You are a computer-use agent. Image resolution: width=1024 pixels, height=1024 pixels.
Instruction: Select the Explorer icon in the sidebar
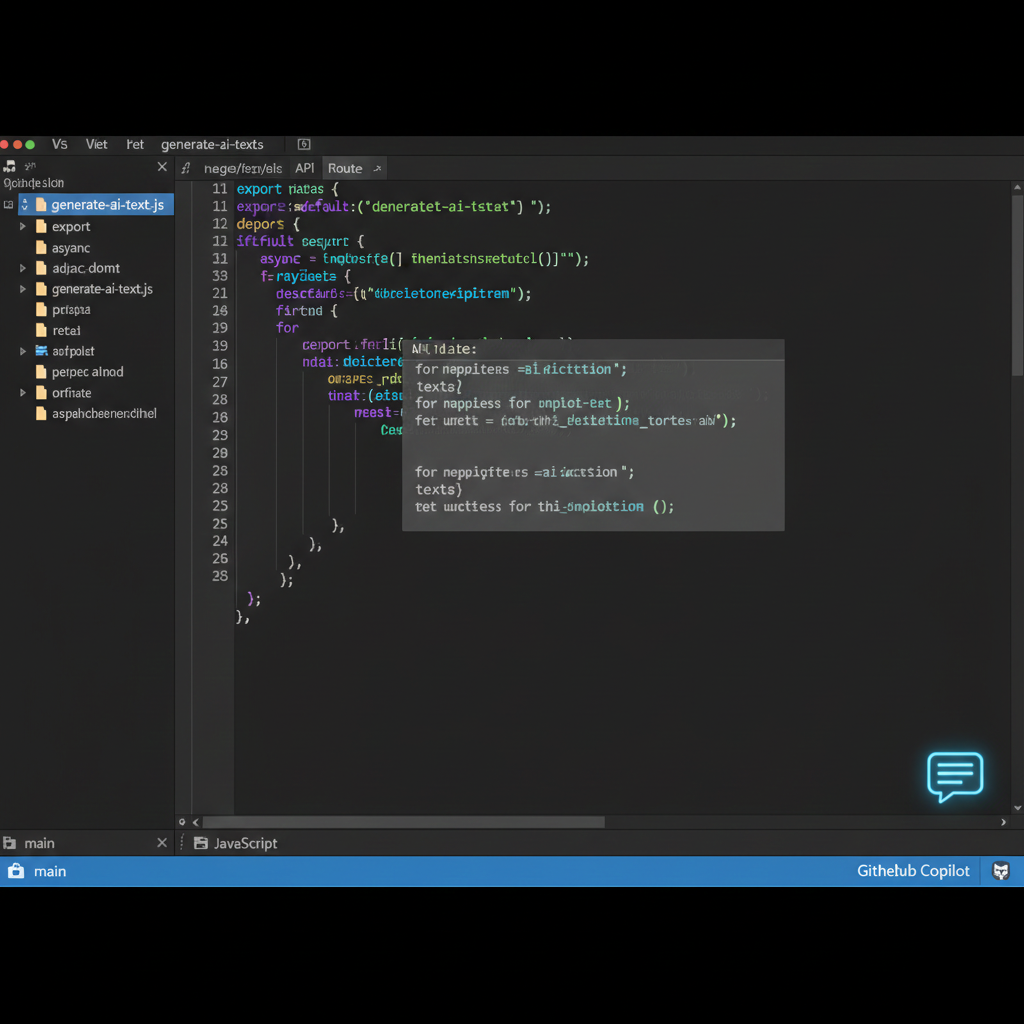point(11,168)
